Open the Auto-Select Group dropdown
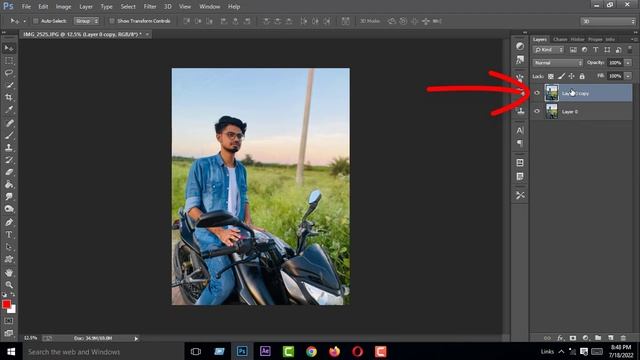The height and width of the screenshot is (360, 640). [x=86, y=21]
